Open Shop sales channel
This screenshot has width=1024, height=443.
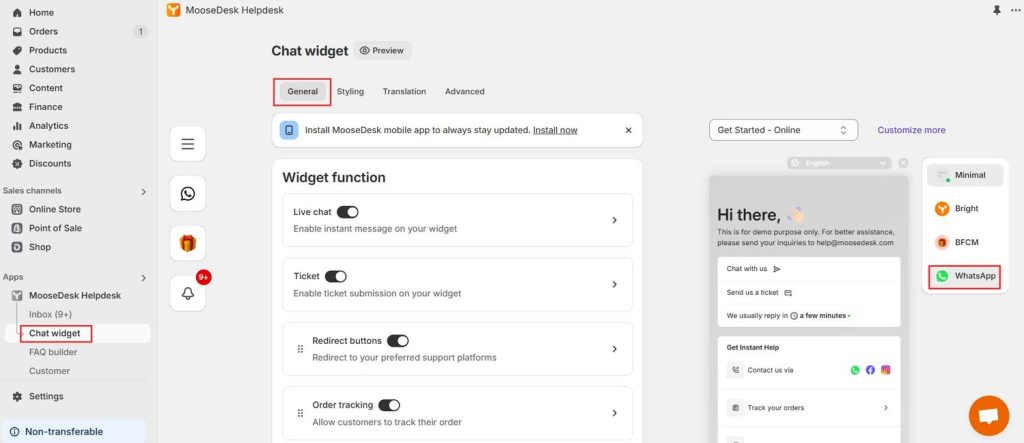click(40, 247)
